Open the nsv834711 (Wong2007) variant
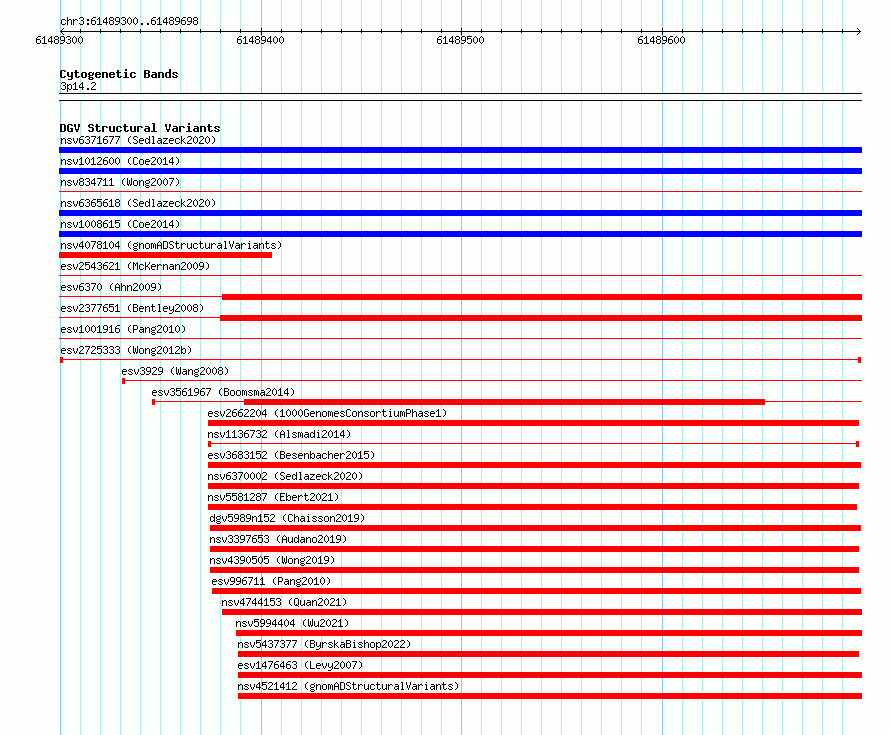This screenshot has height=735, width=890. click(120, 182)
